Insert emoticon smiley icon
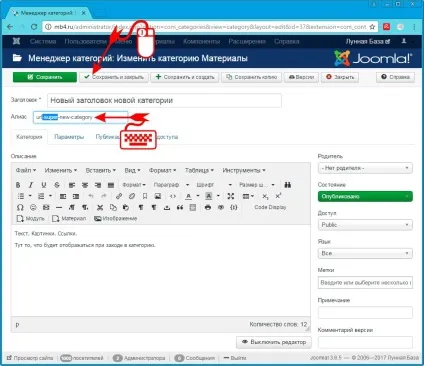 33,207
